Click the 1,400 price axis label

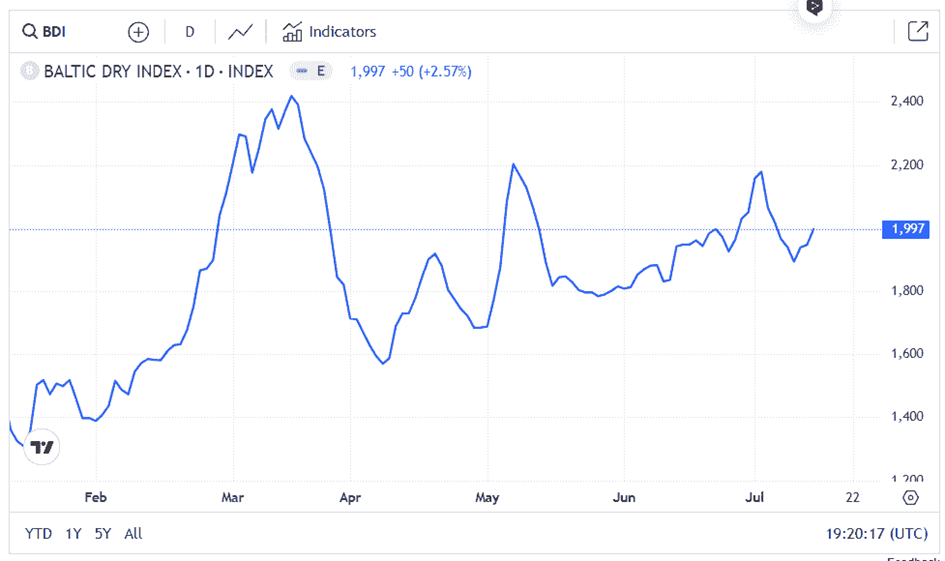[906, 416]
